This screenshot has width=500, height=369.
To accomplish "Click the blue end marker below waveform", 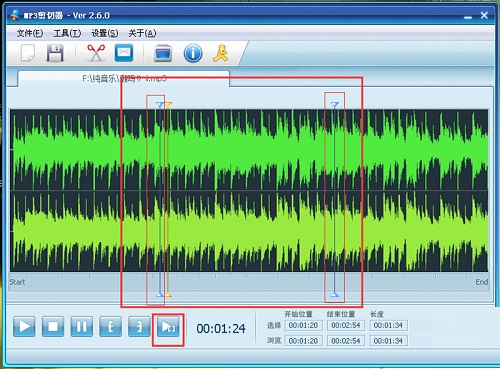I will click(335, 294).
